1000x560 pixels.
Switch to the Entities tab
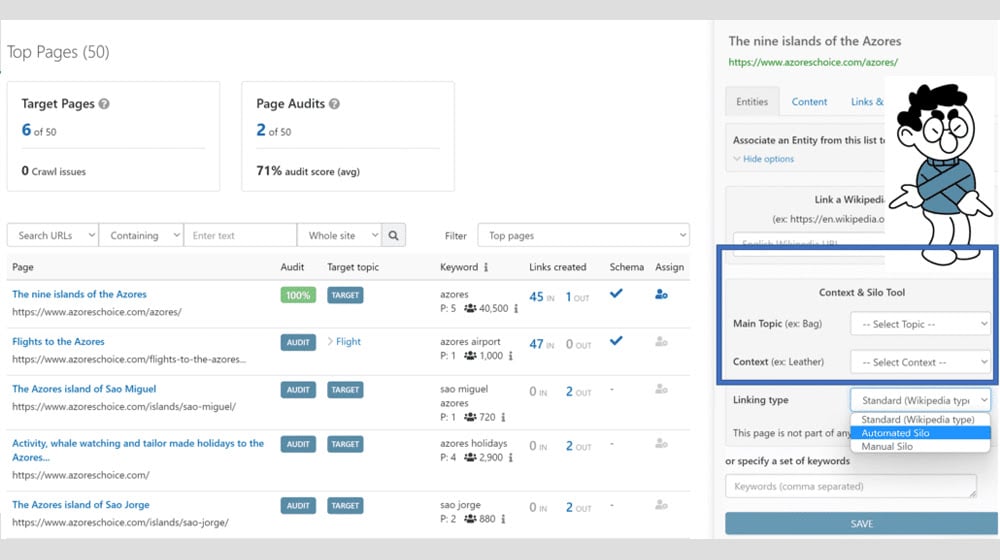(x=752, y=101)
